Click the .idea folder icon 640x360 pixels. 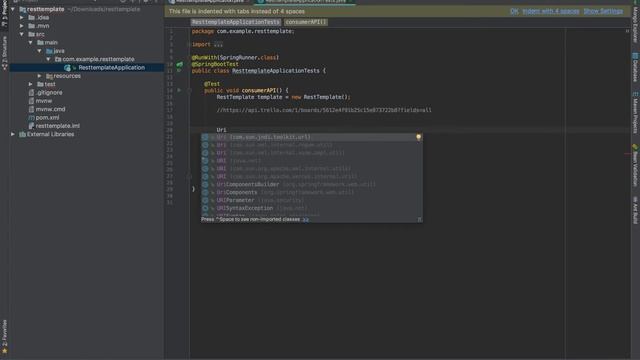tap(31, 18)
